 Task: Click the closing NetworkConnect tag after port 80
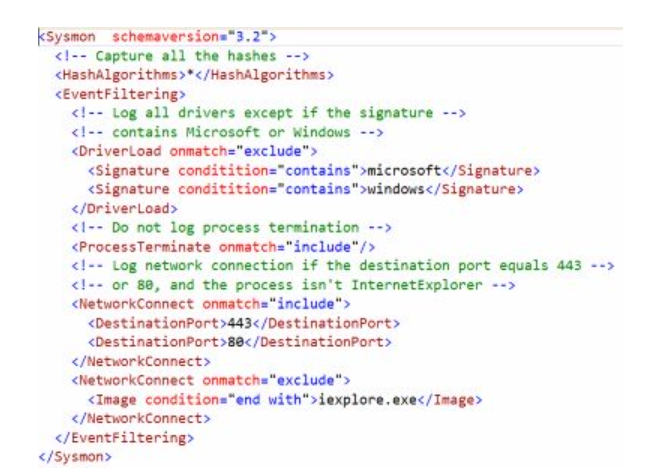click(141, 362)
